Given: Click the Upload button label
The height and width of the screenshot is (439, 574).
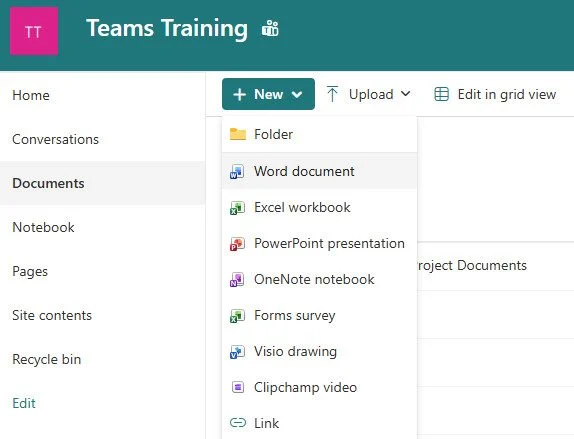Looking at the screenshot, I should click(371, 94).
